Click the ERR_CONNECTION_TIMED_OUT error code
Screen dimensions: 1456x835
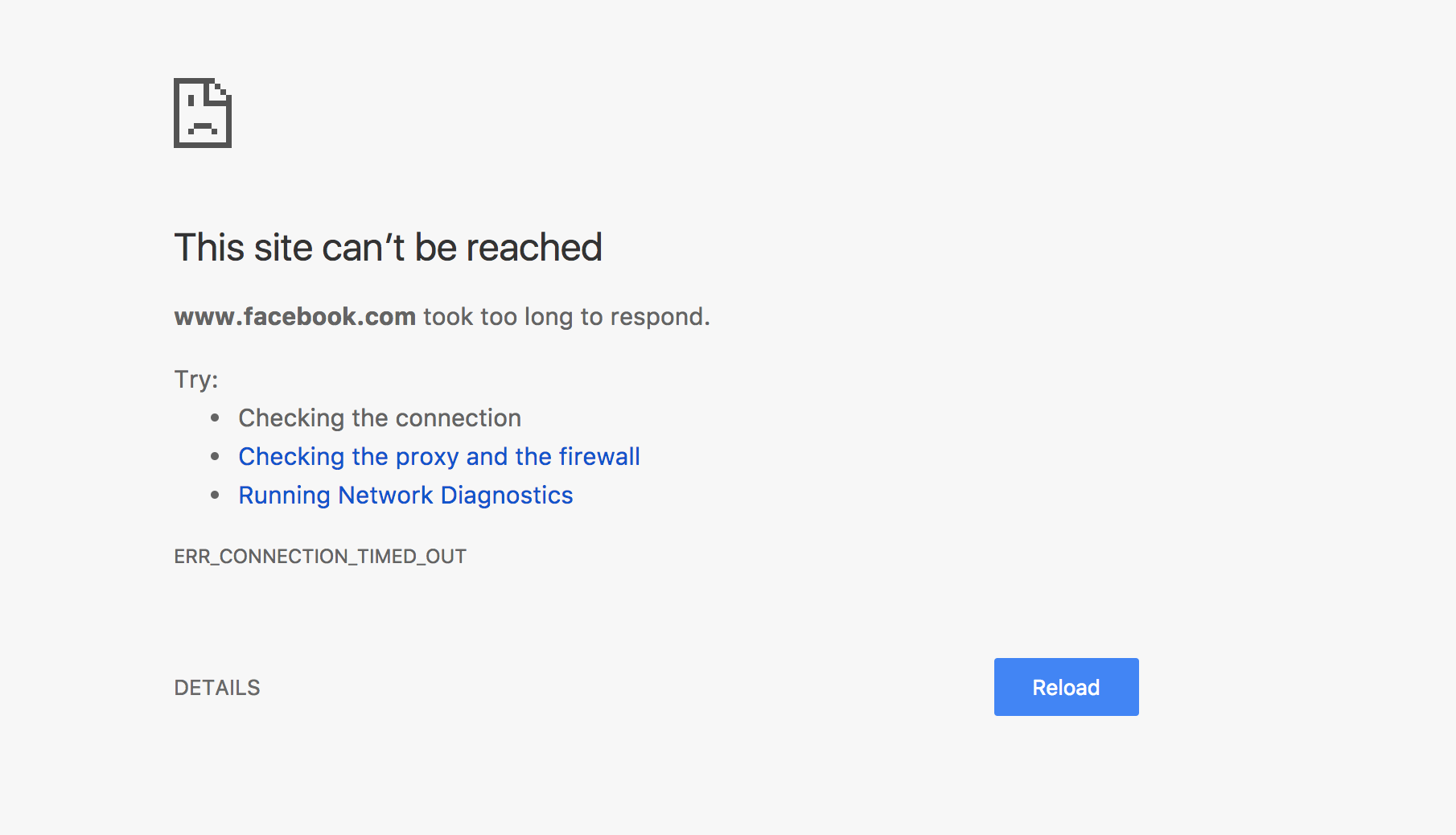click(x=320, y=557)
